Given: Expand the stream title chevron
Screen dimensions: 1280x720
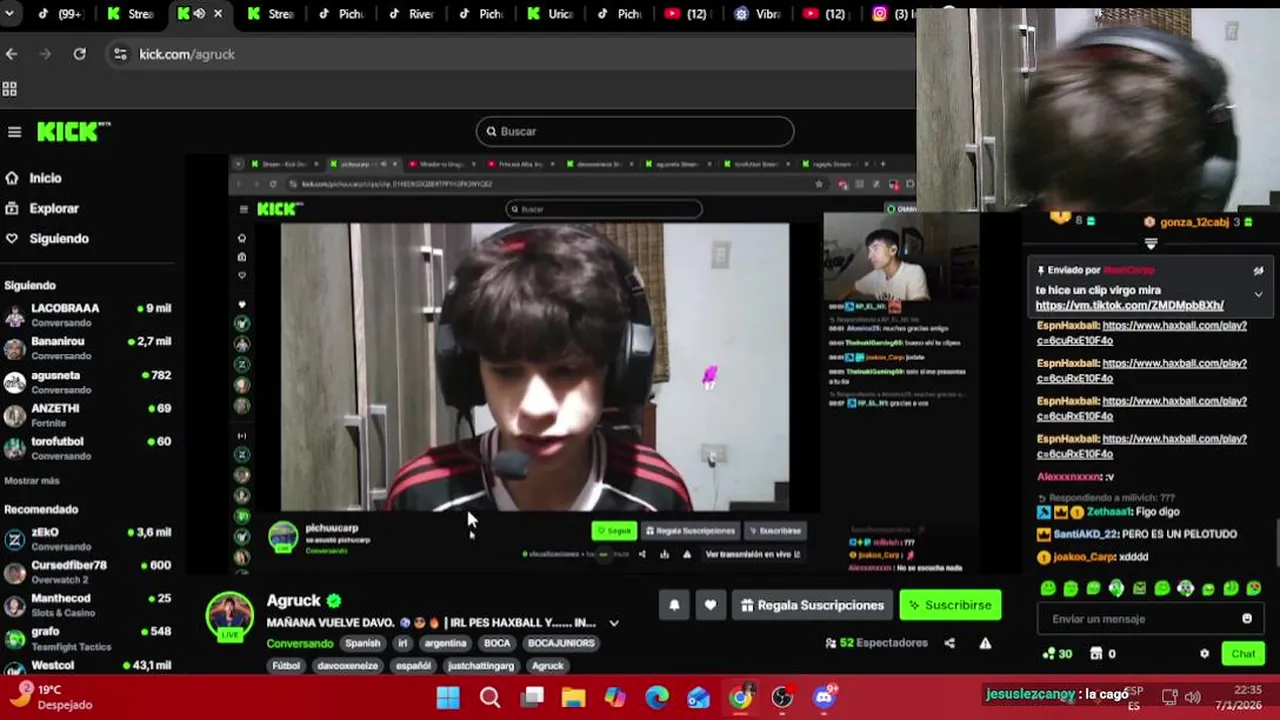Looking at the screenshot, I should point(614,623).
